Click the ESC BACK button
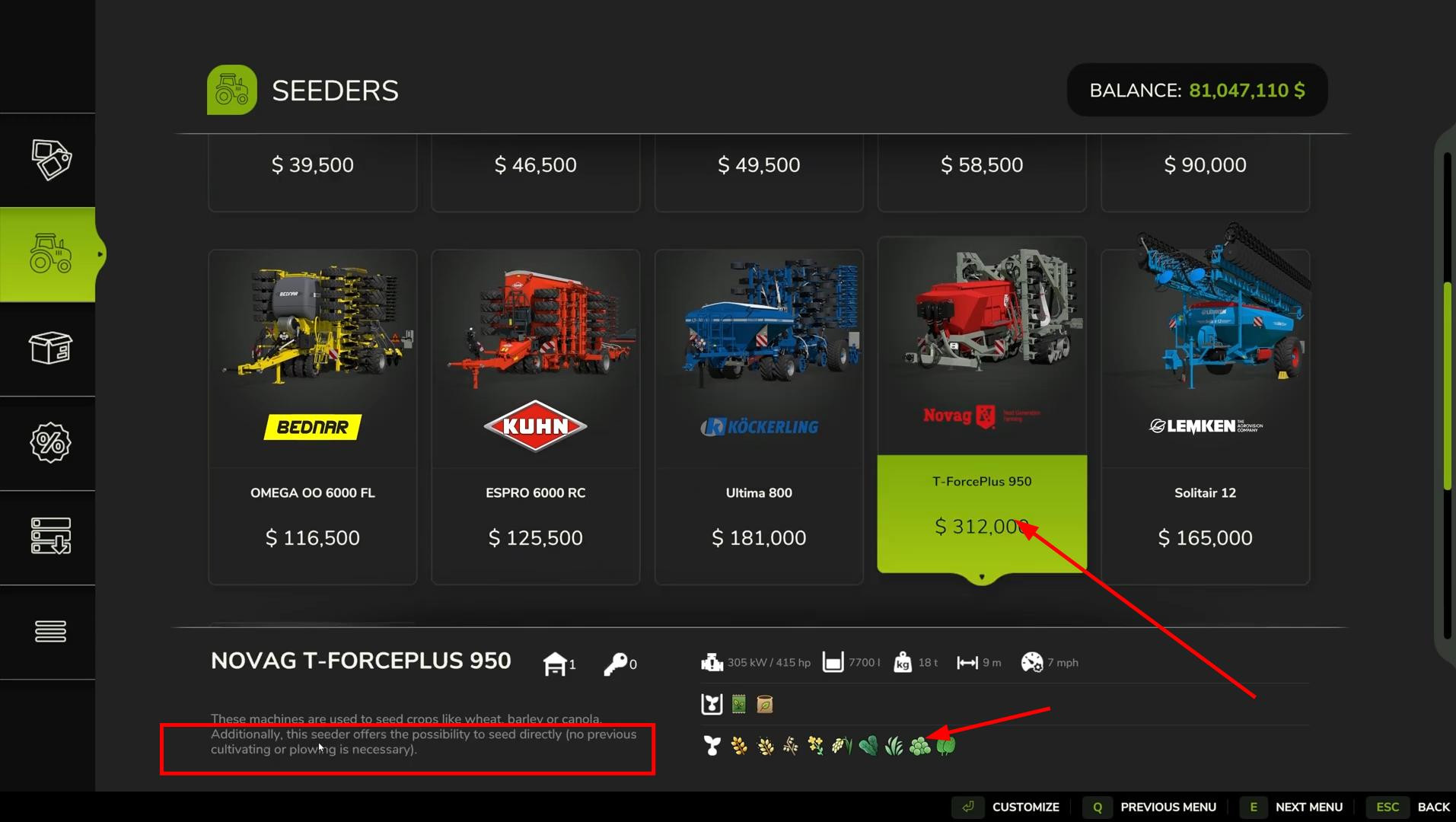 [x=1410, y=807]
